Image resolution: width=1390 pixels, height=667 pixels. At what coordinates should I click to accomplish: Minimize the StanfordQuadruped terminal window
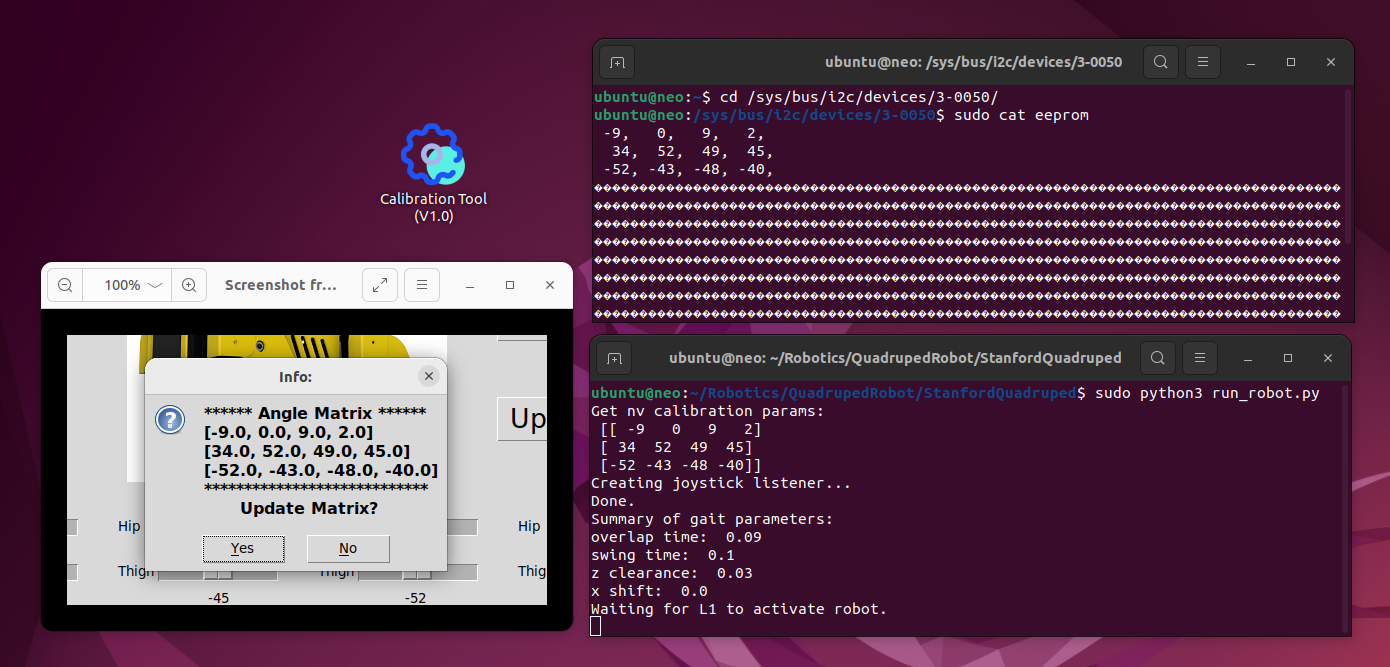[1248, 357]
